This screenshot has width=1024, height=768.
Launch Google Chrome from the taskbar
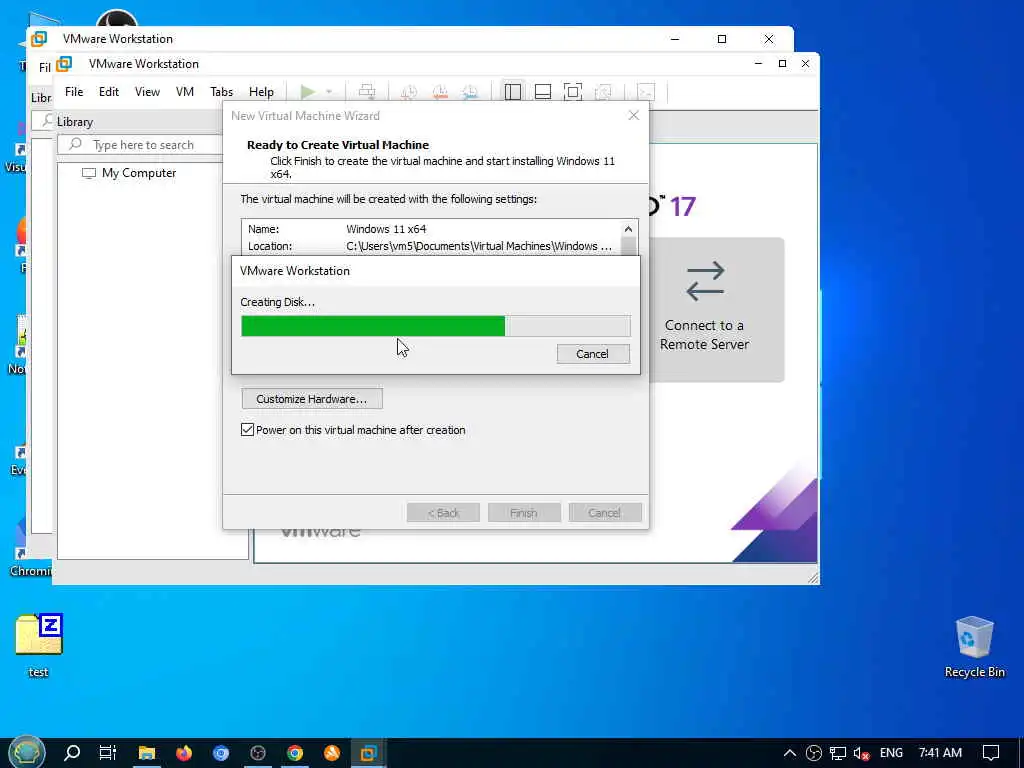(295, 753)
